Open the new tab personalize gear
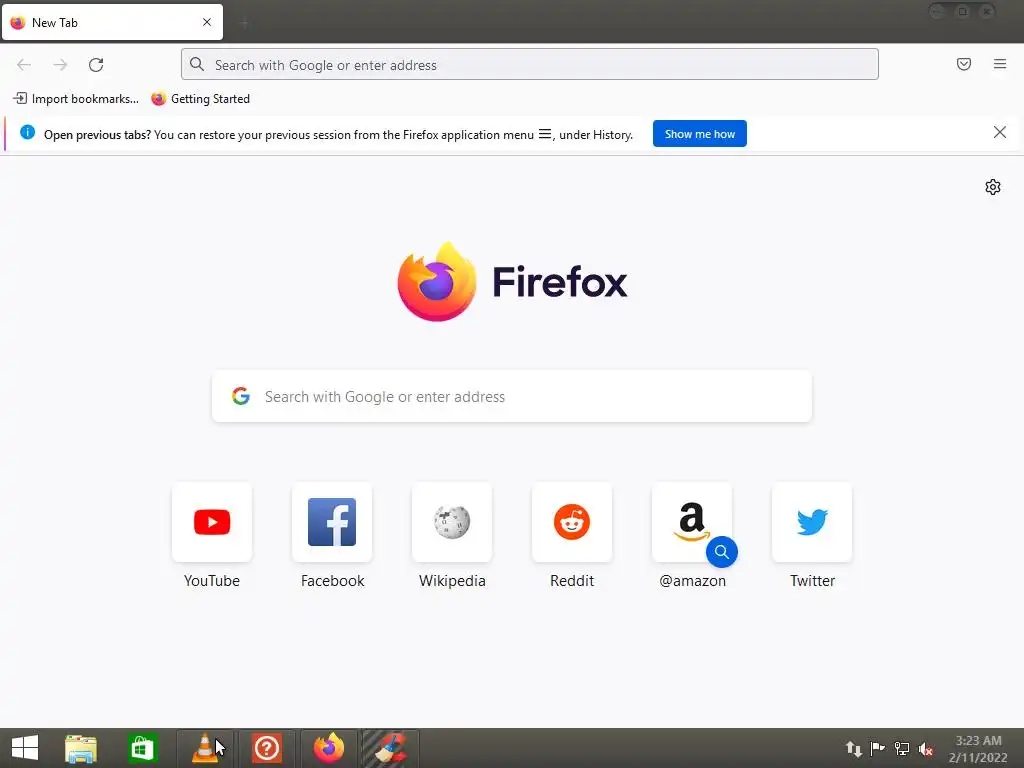This screenshot has width=1024, height=768. (992, 187)
